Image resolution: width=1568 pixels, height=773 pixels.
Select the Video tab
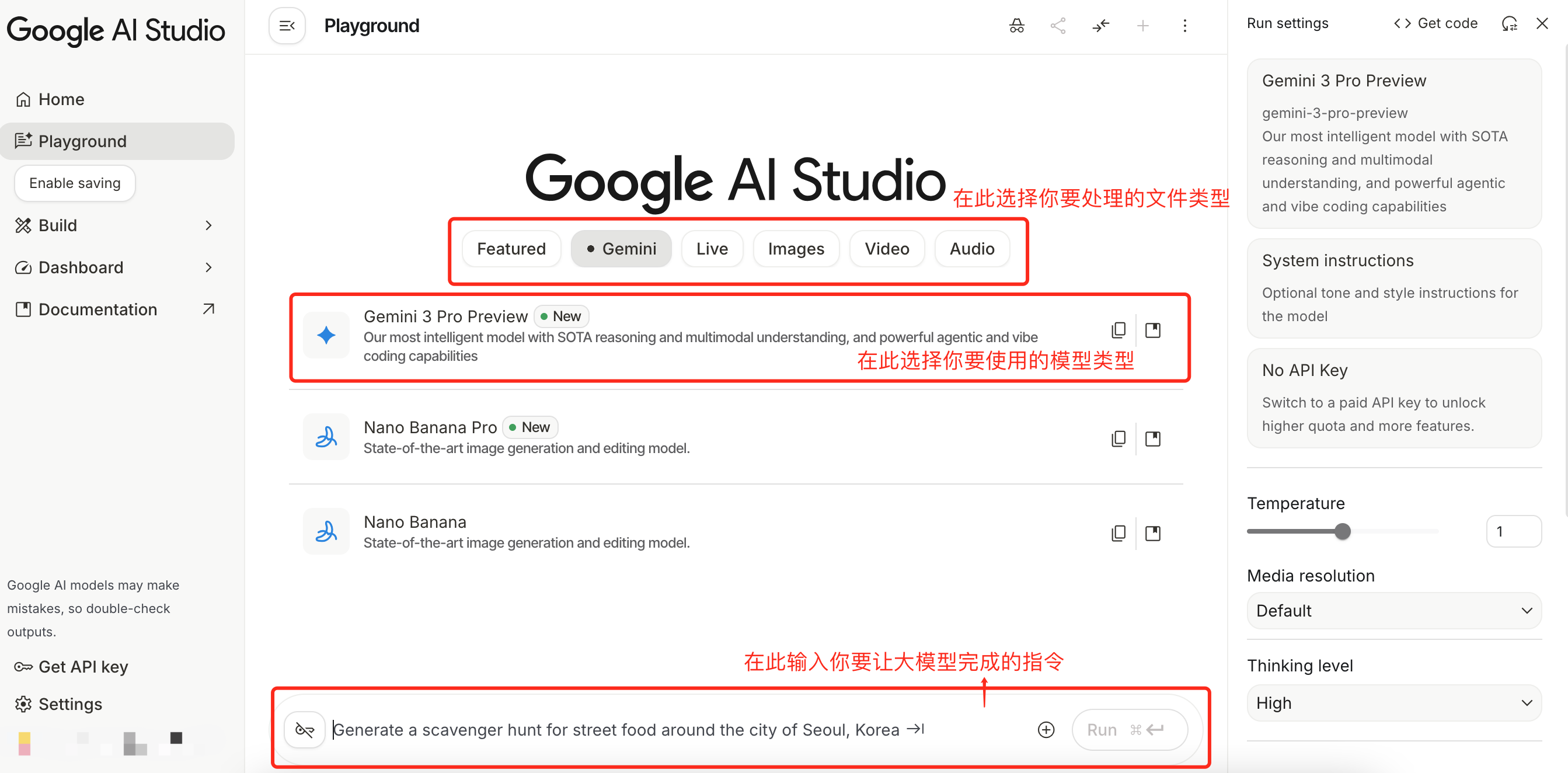887,249
